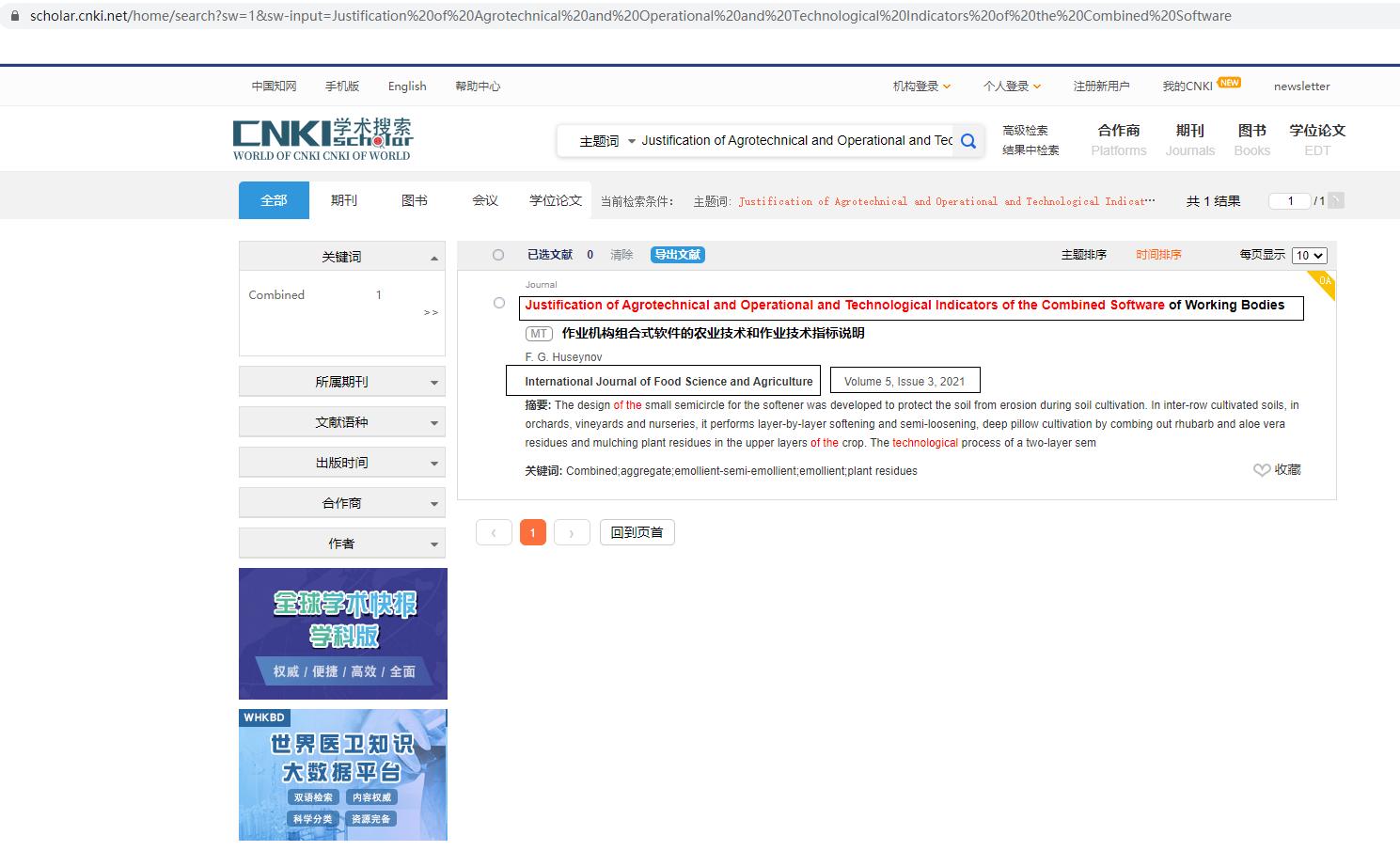The image size is (1400, 851).
Task: Click pagination page 1 button
Action: 533,533
